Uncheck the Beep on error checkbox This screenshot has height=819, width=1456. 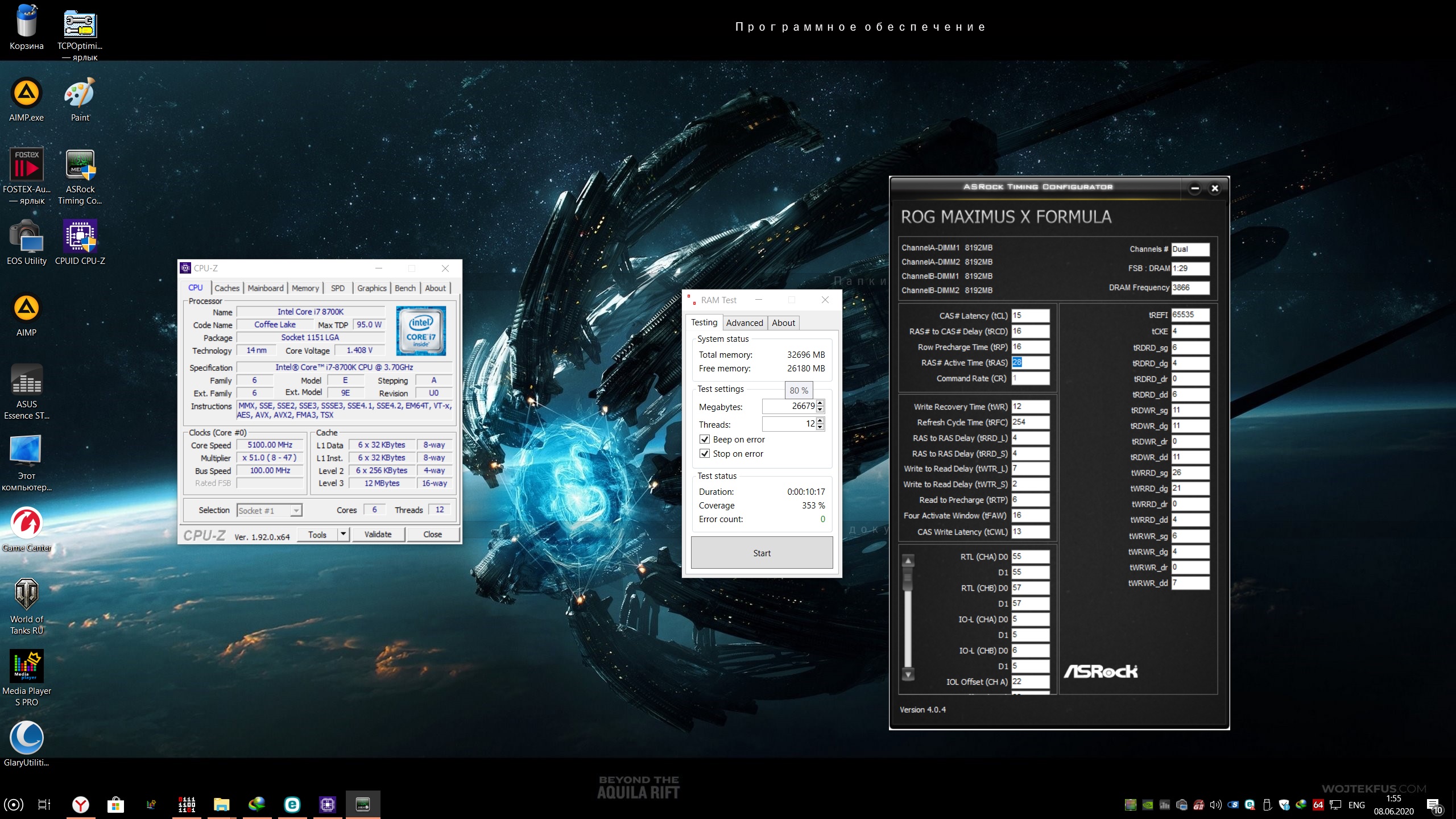pos(705,440)
